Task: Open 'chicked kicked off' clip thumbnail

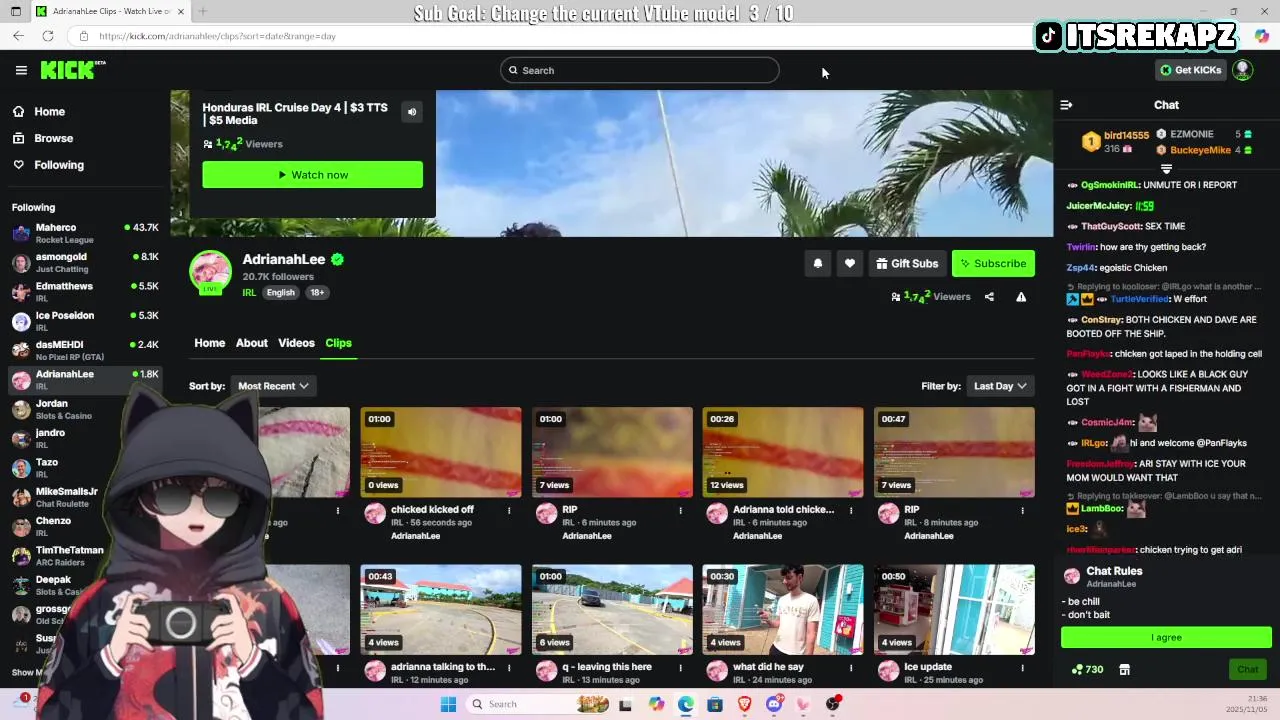Action: click(x=441, y=452)
